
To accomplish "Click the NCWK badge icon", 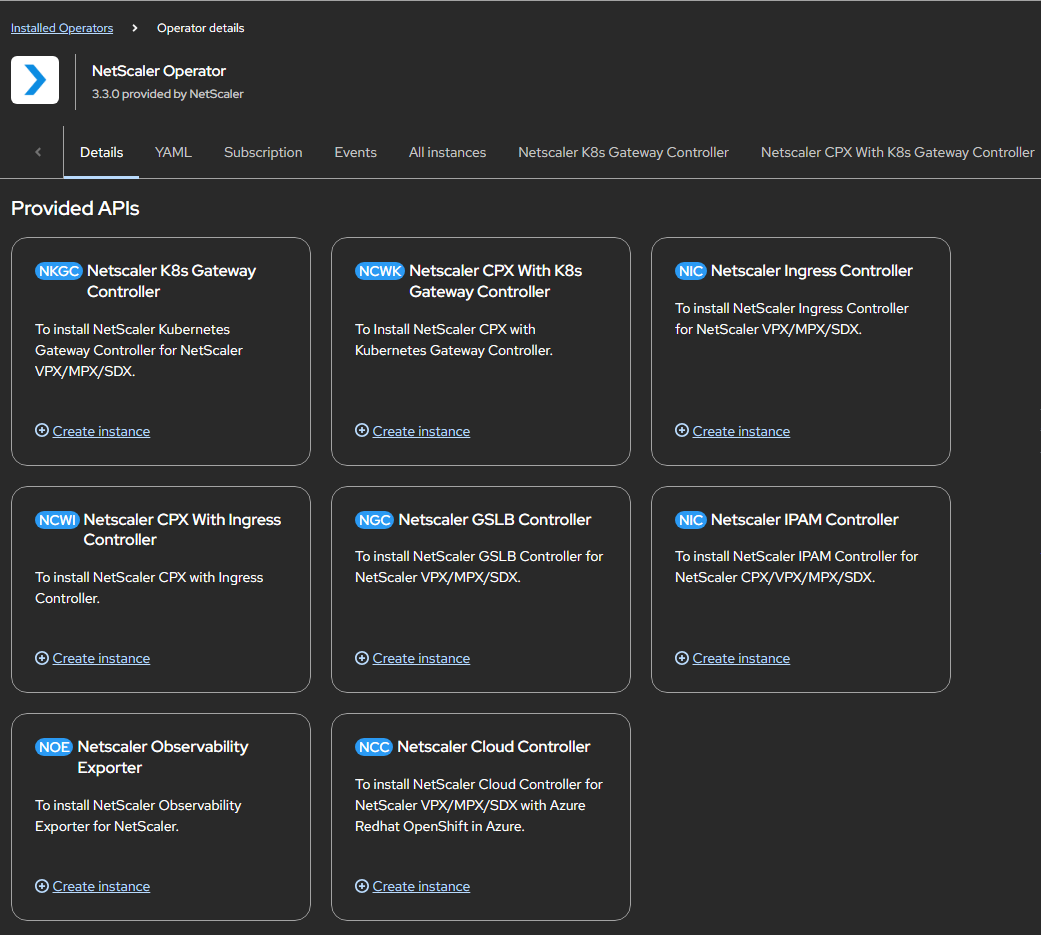I will click(379, 271).
